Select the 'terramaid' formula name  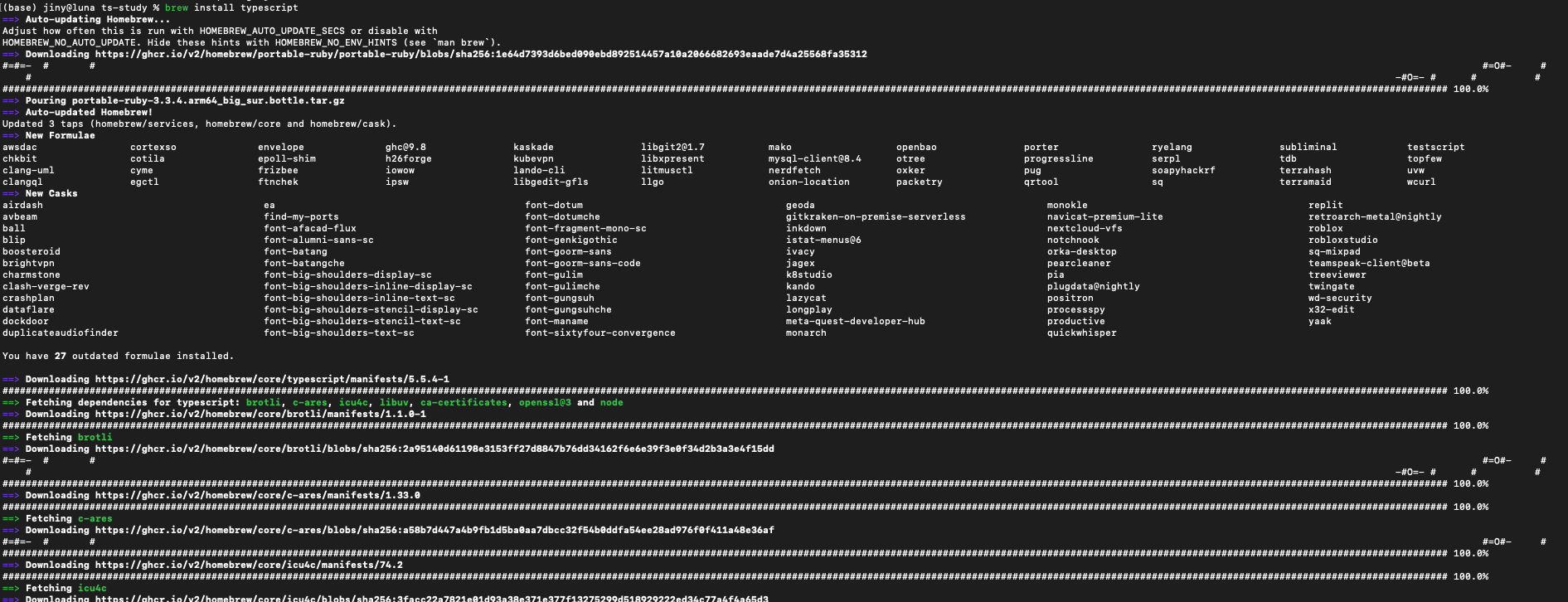[1305, 182]
